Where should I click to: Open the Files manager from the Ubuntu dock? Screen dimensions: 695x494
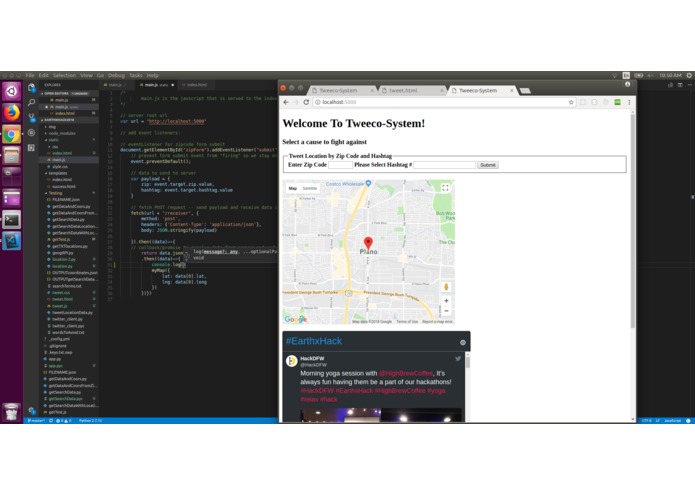point(12,156)
